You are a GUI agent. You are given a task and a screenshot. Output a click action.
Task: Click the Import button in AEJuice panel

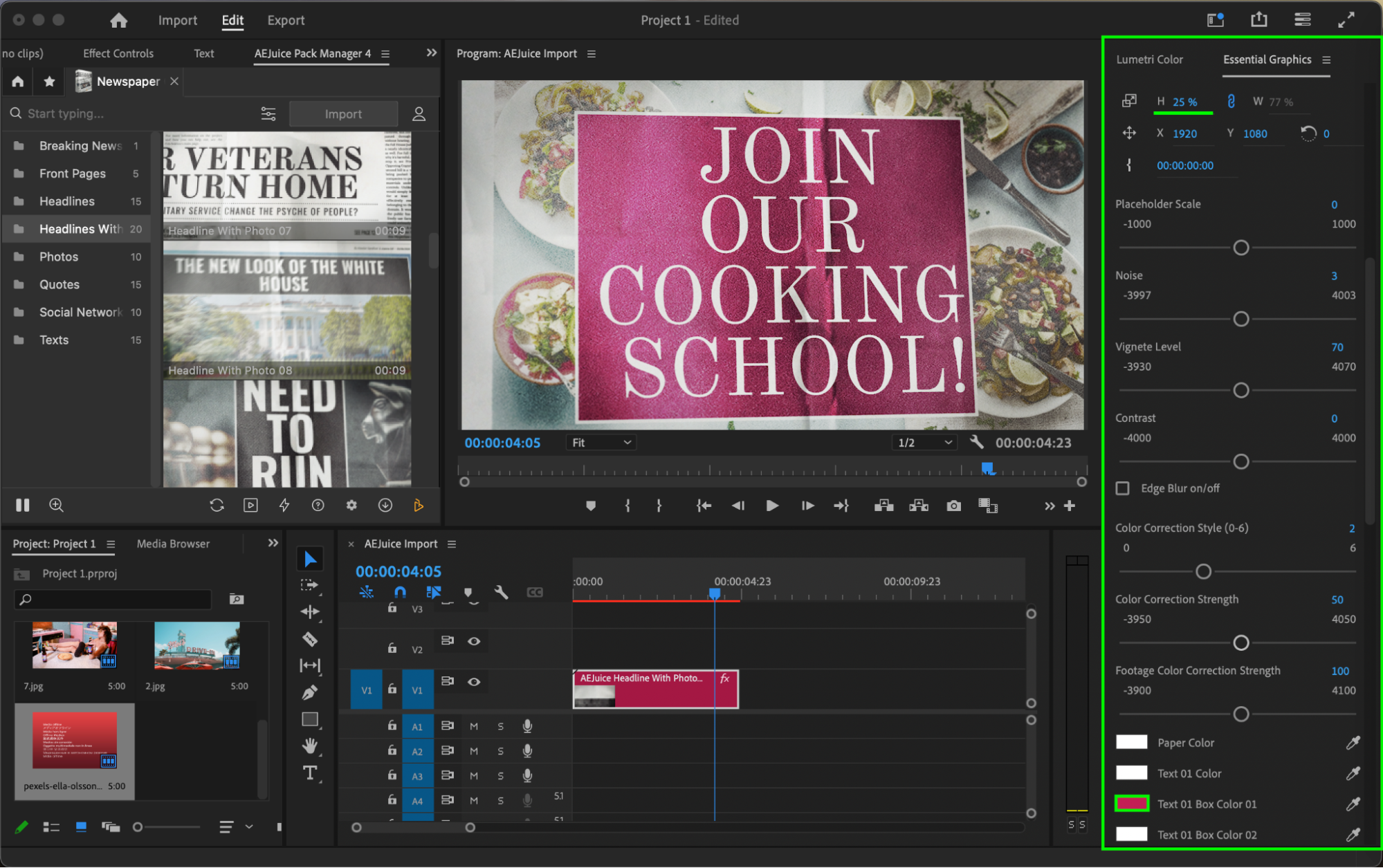pyautogui.click(x=343, y=114)
